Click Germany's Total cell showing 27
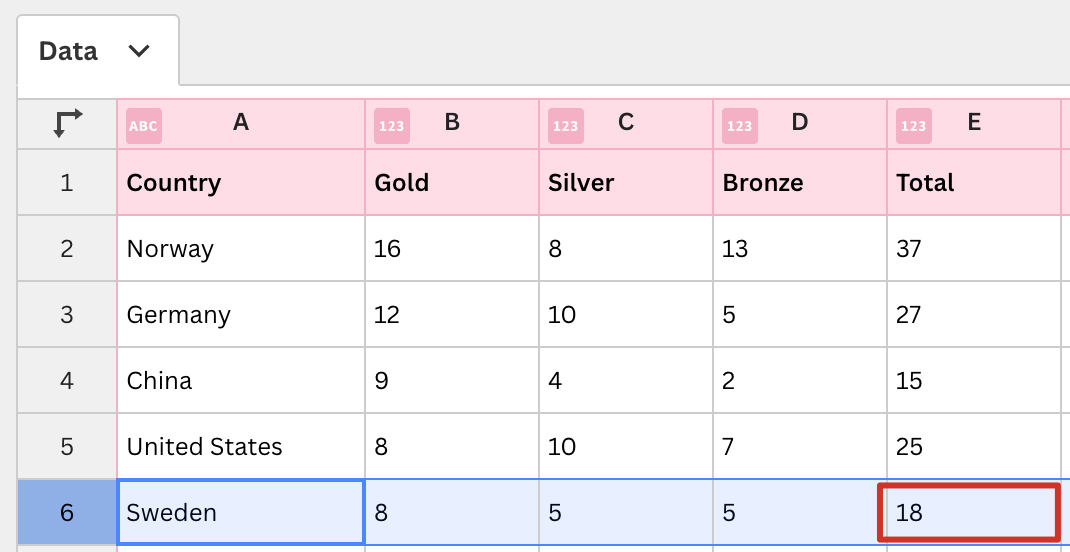The width and height of the screenshot is (1070, 552). point(974,315)
